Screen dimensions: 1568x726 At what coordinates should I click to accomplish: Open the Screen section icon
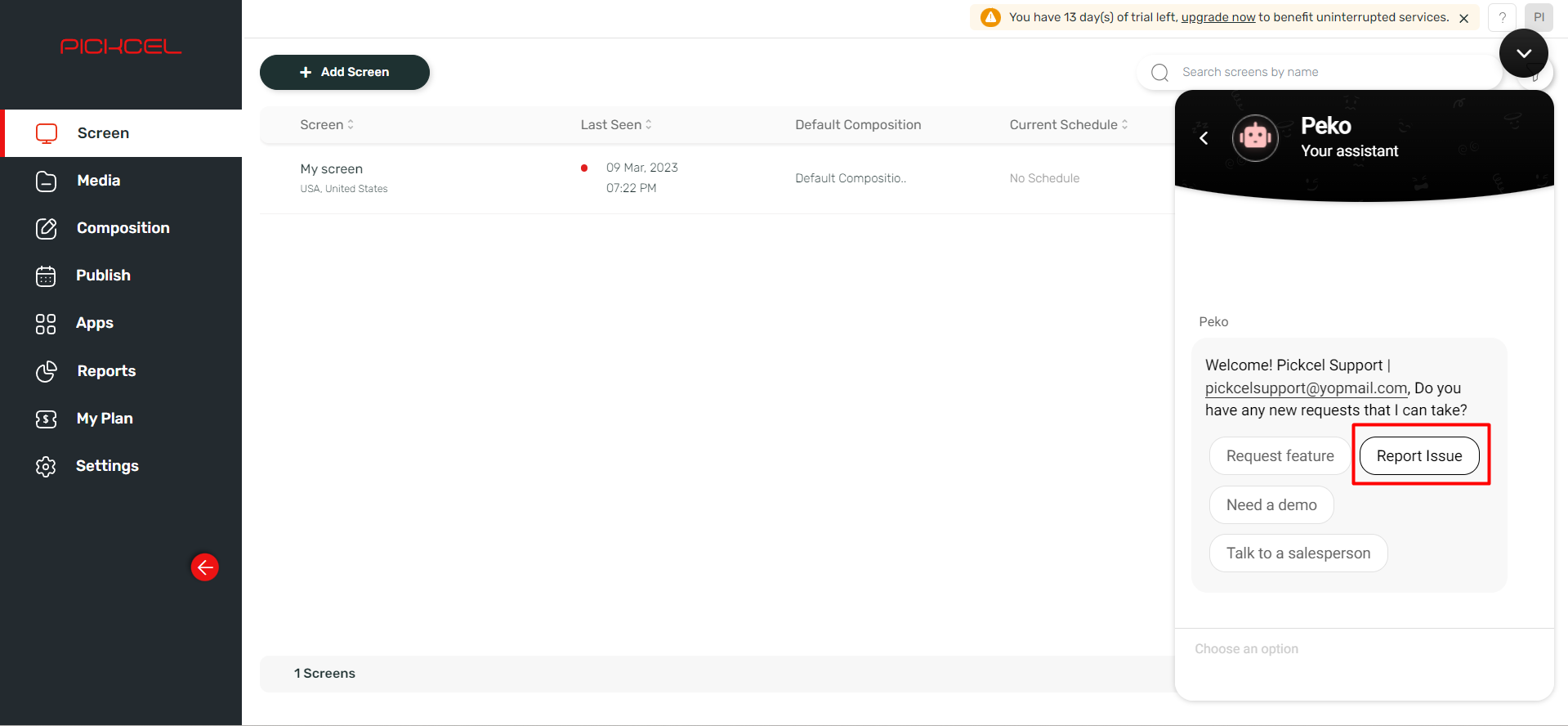click(x=47, y=133)
